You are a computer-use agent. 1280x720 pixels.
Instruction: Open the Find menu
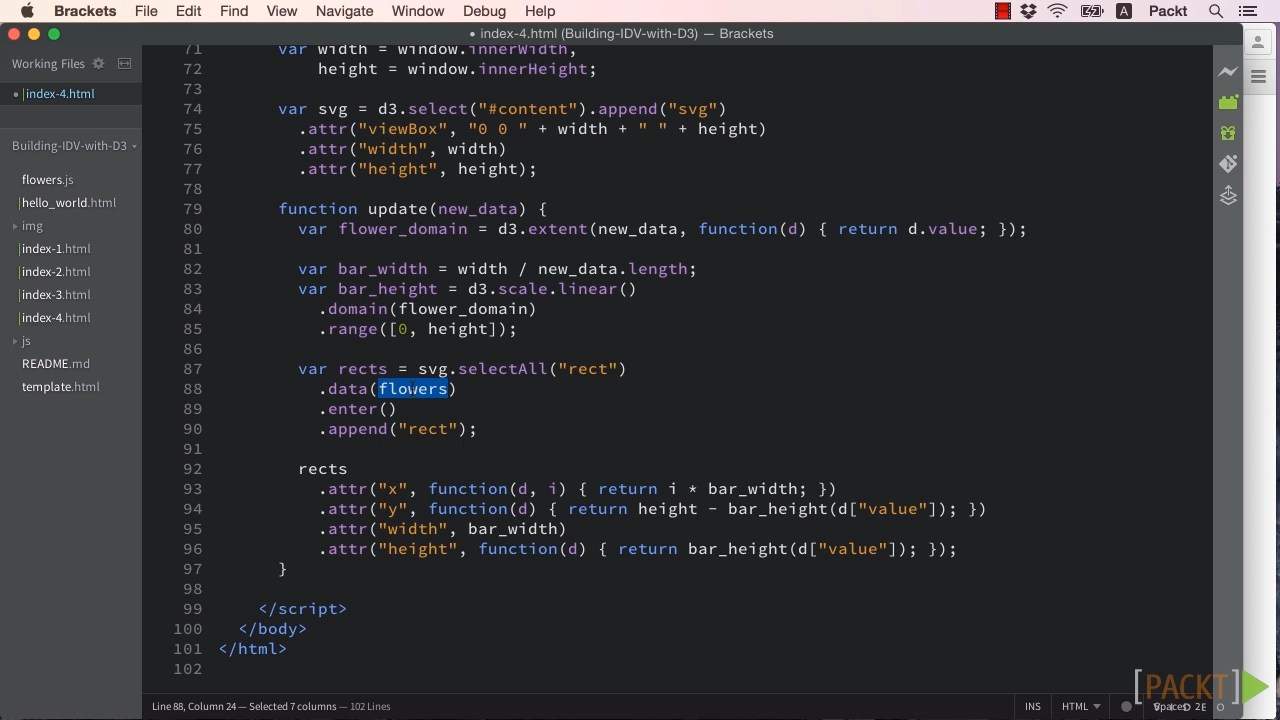click(x=233, y=11)
